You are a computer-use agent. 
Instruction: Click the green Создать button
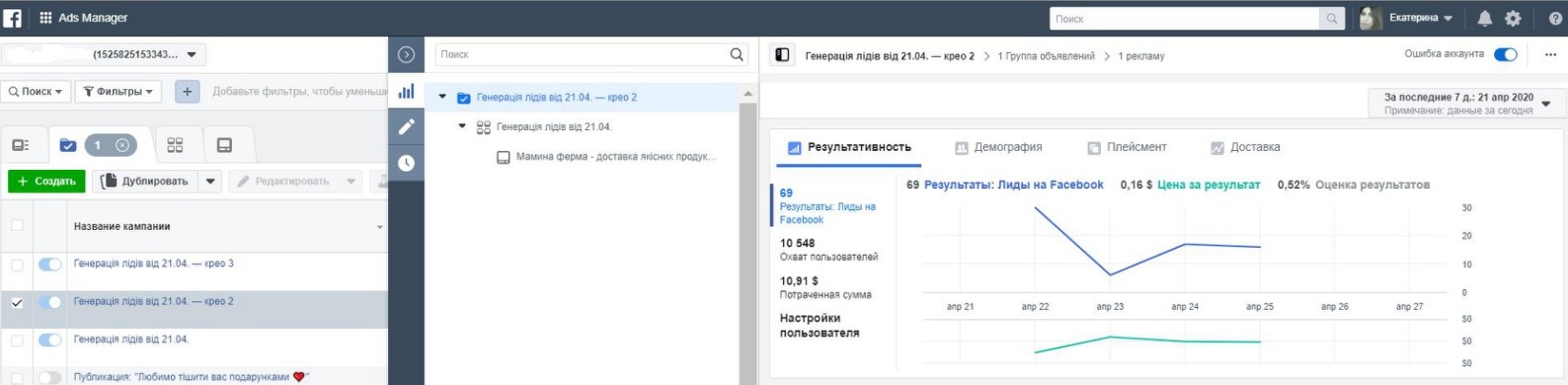(x=46, y=182)
